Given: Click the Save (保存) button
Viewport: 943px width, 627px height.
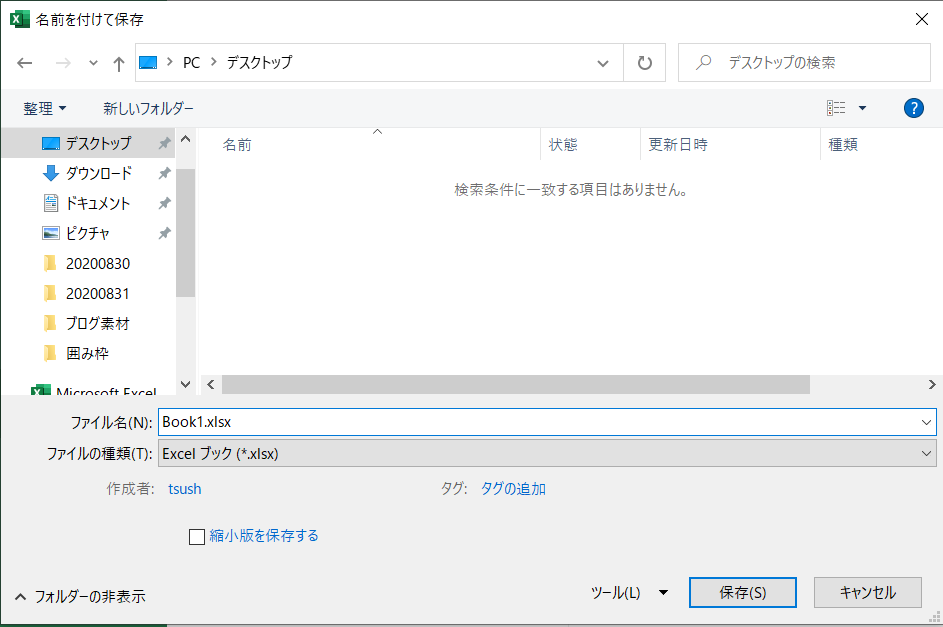Looking at the screenshot, I should pyautogui.click(x=742, y=592).
